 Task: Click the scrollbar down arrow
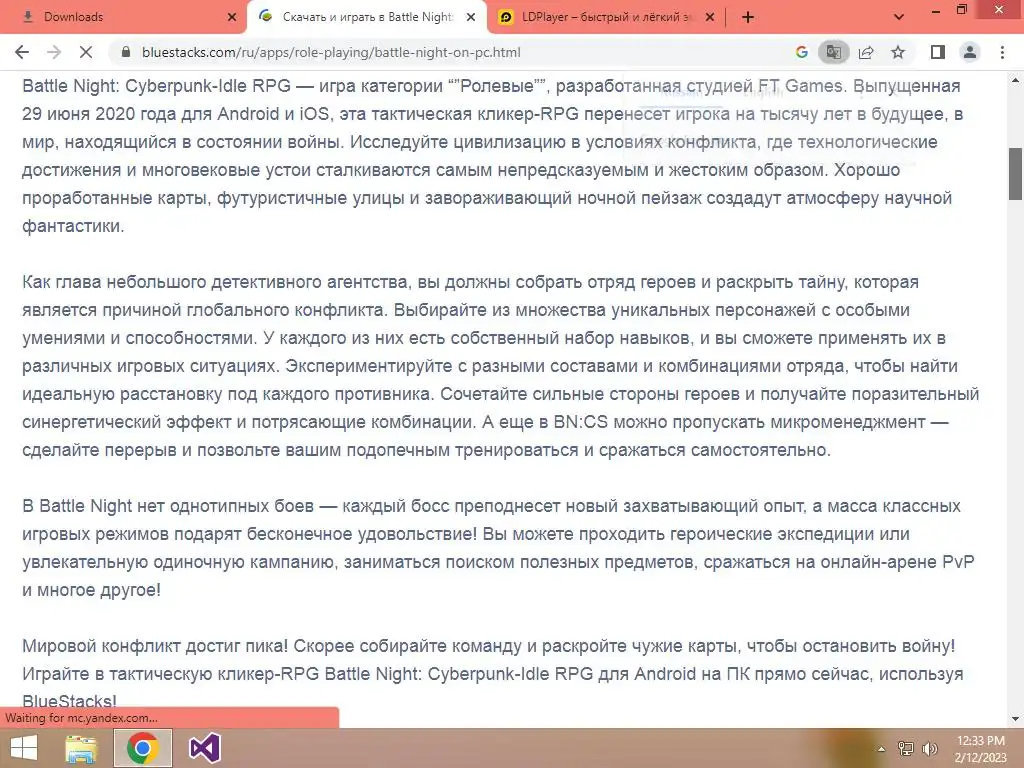pyautogui.click(x=1016, y=720)
